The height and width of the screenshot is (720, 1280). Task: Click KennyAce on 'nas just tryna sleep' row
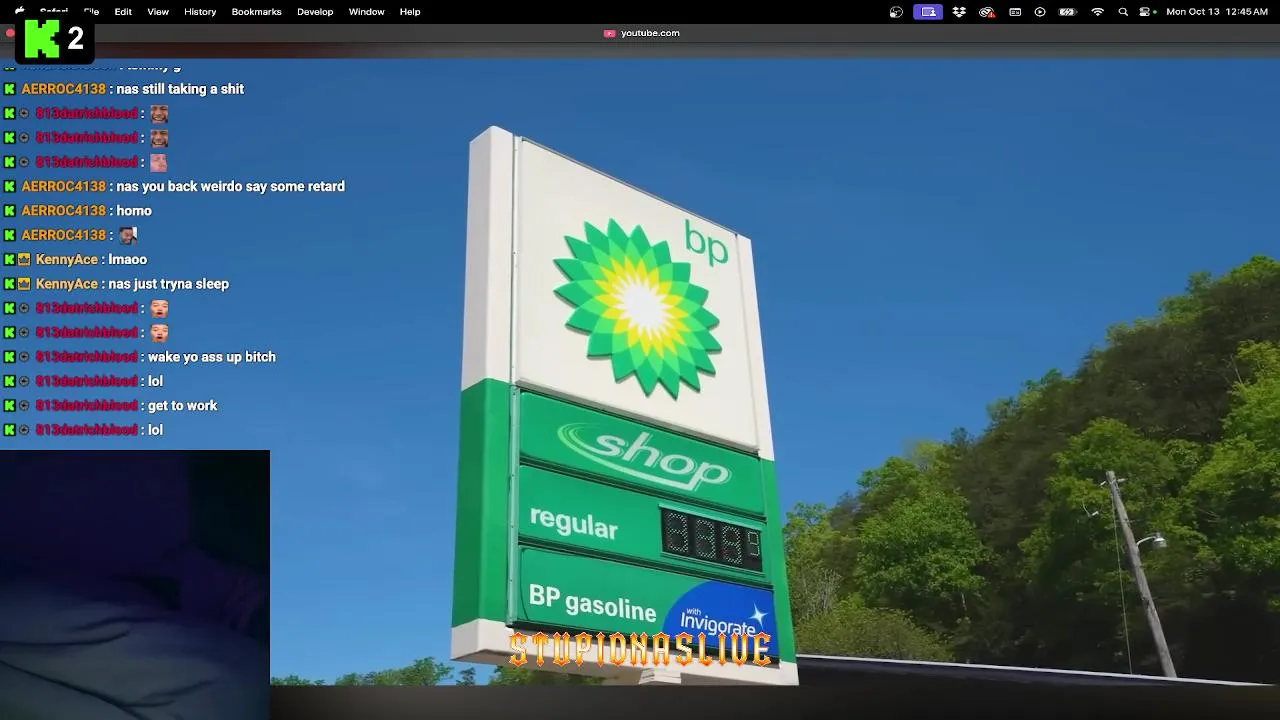[x=67, y=284]
